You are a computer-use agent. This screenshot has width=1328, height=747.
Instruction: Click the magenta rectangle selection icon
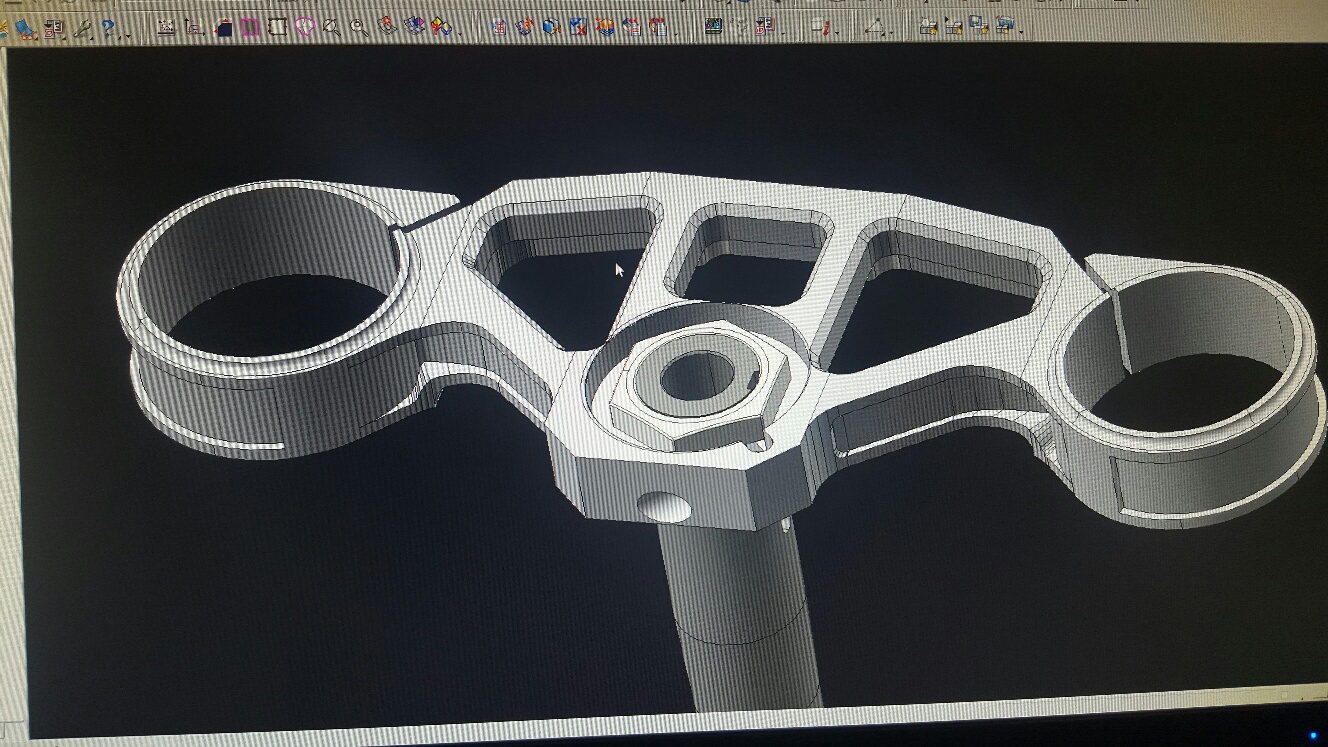coord(249,27)
